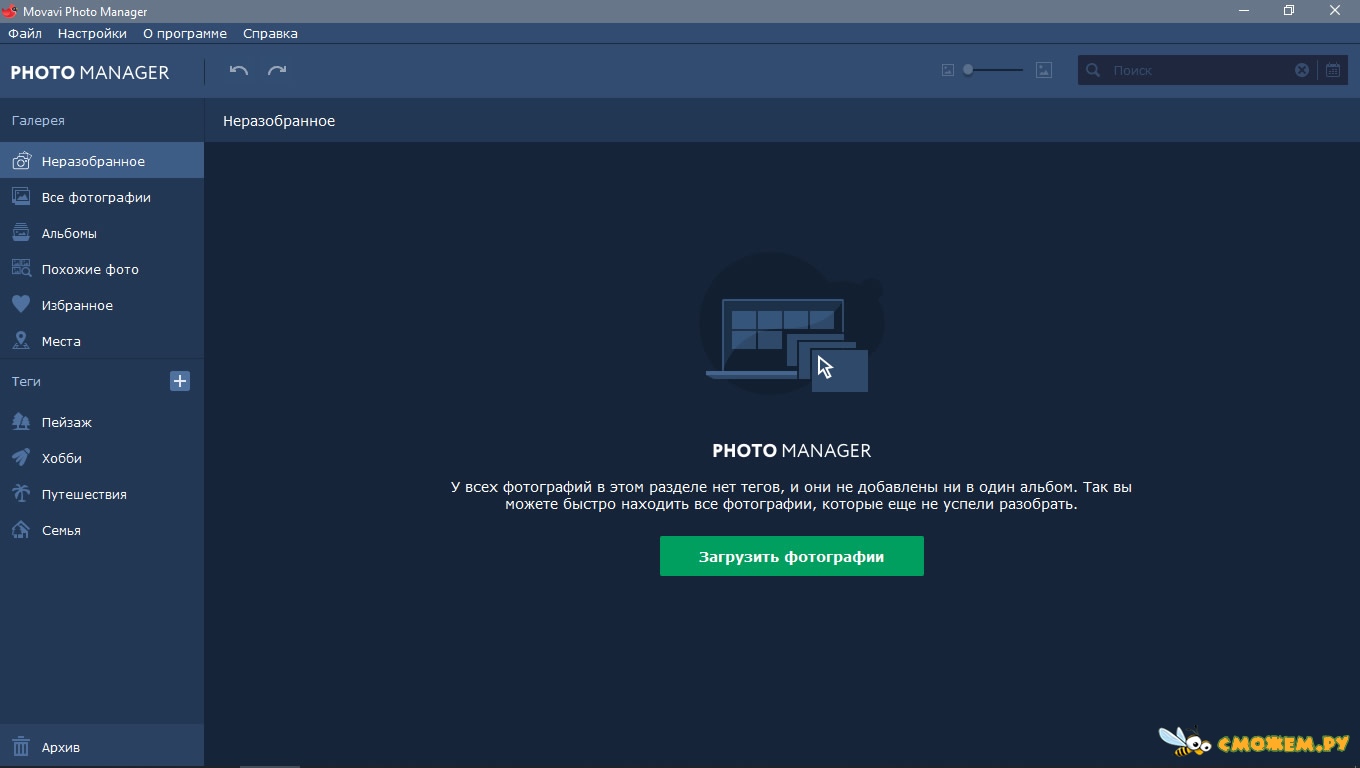Viewport: 1360px width, 768px height.
Task: Select the Путешествия tag
Action: tap(102, 494)
